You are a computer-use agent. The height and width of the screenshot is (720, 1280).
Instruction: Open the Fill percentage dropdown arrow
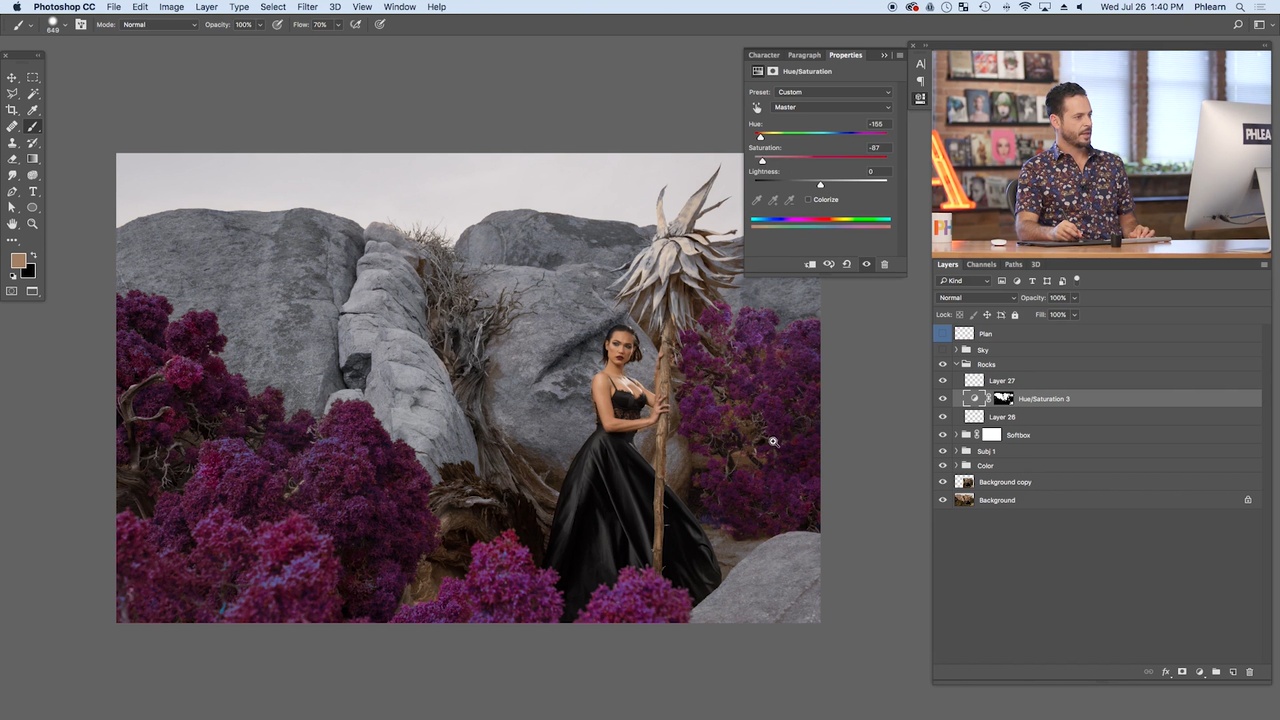click(1075, 315)
